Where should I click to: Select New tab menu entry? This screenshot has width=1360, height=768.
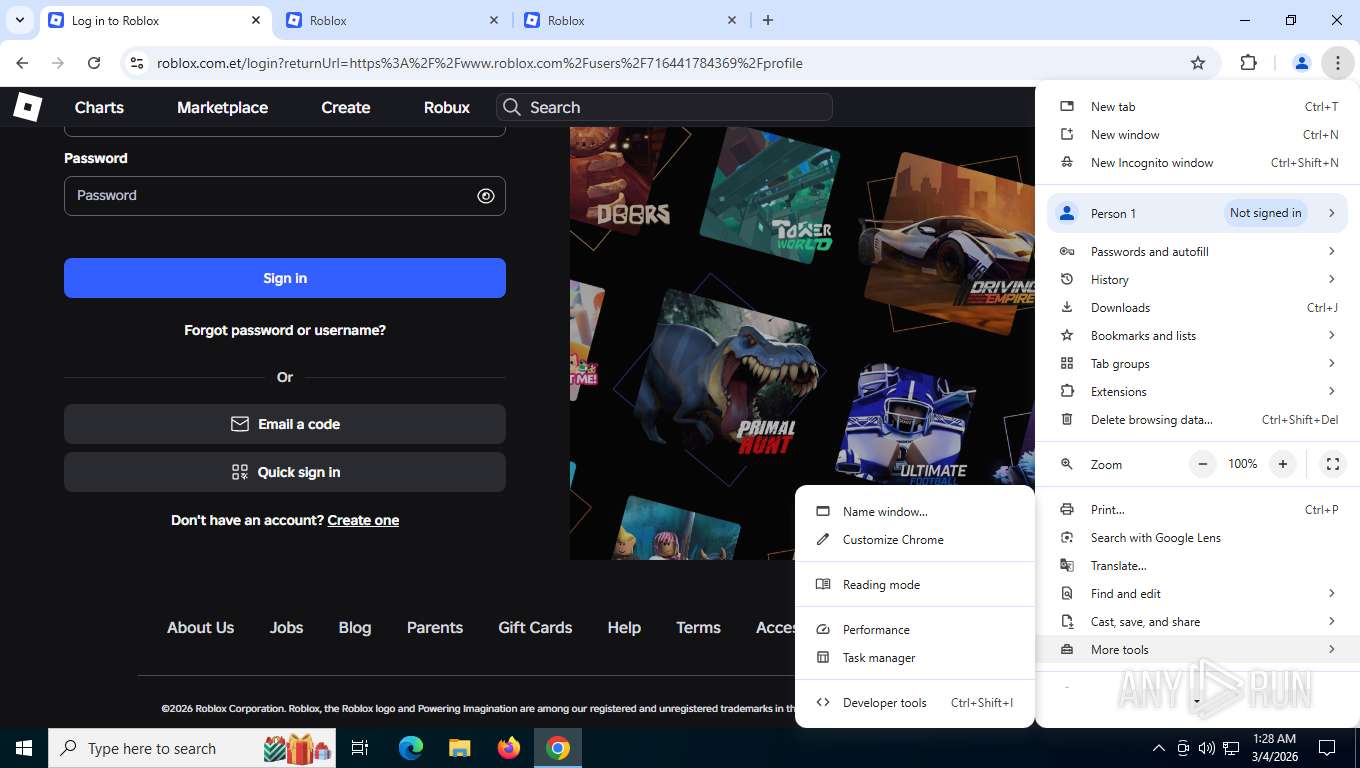point(1198,107)
